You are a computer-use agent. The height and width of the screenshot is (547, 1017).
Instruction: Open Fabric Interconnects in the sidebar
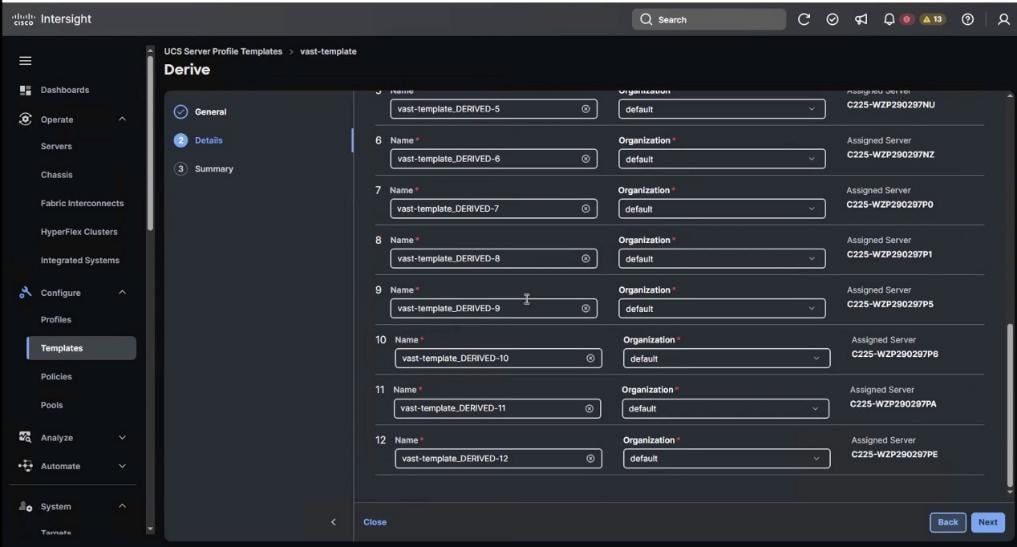(82, 204)
